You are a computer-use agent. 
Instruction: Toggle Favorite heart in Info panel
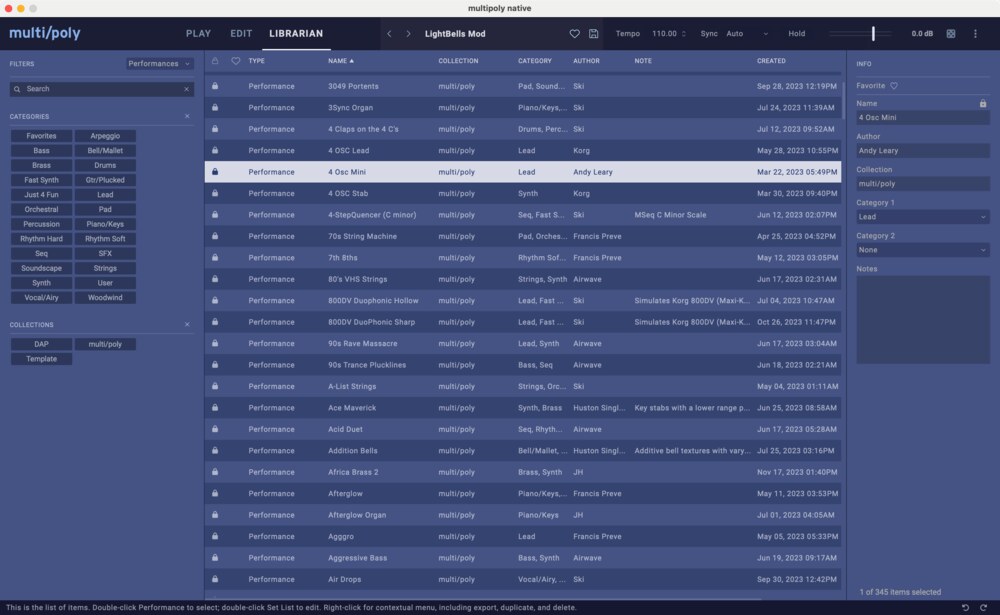pyautogui.click(x=894, y=86)
